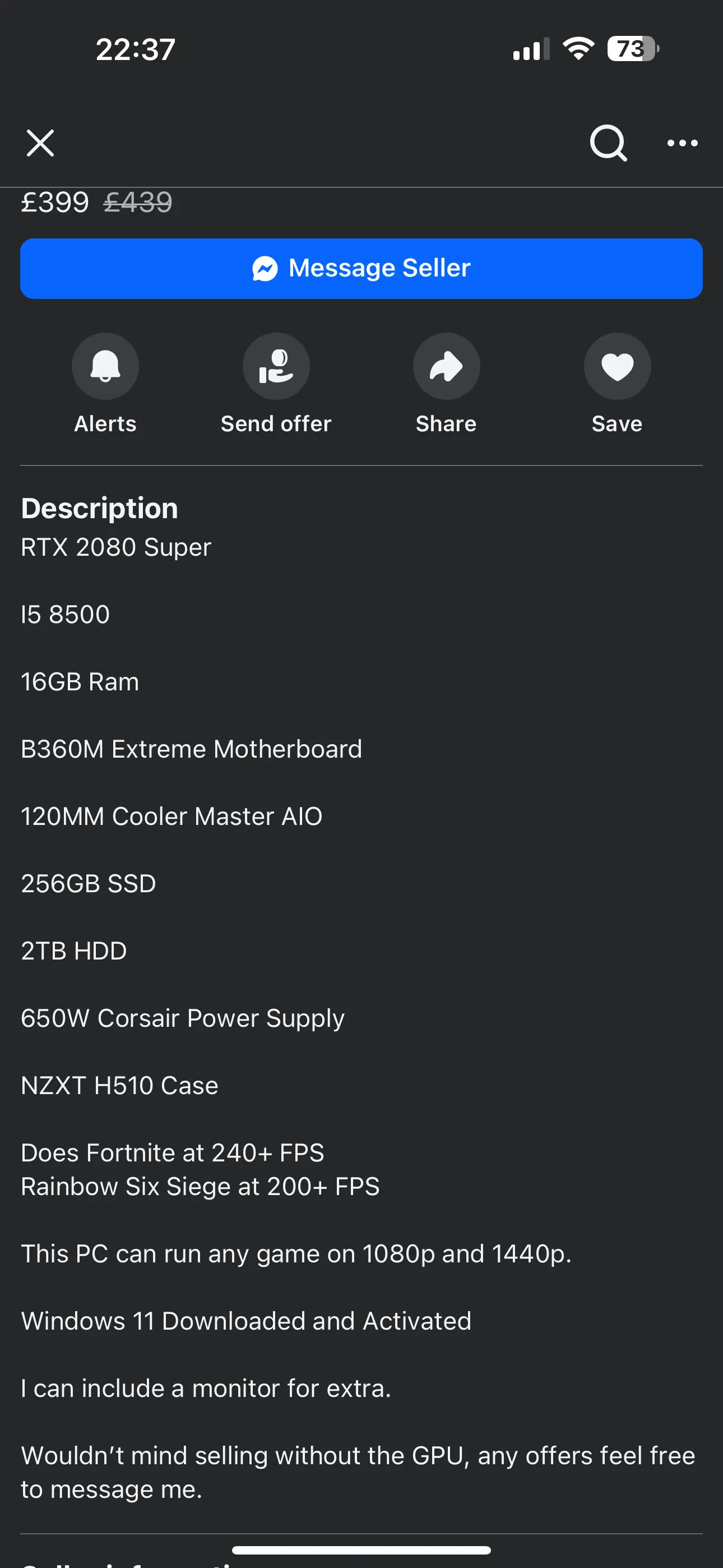This screenshot has width=723, height=1568.
Task: Close the listing with the X icon
Action: click(40, 143)
